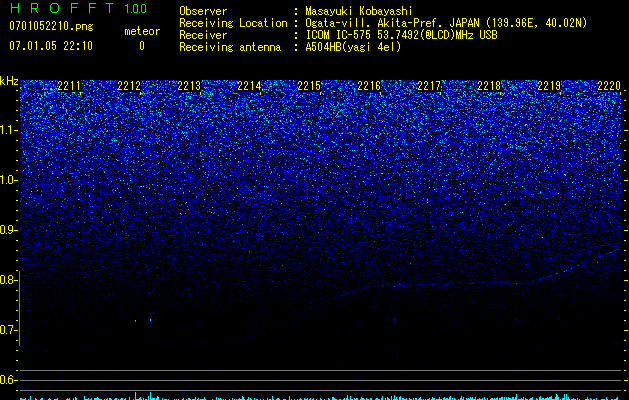629x400 pixels.
Task: Click the 1.1 kHz axis label
Action: [x=9, y=130]
